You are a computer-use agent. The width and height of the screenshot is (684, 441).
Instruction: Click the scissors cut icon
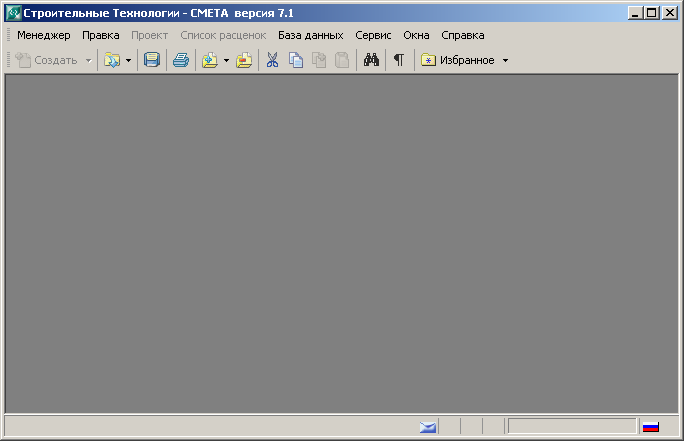(x=272, y=60)
